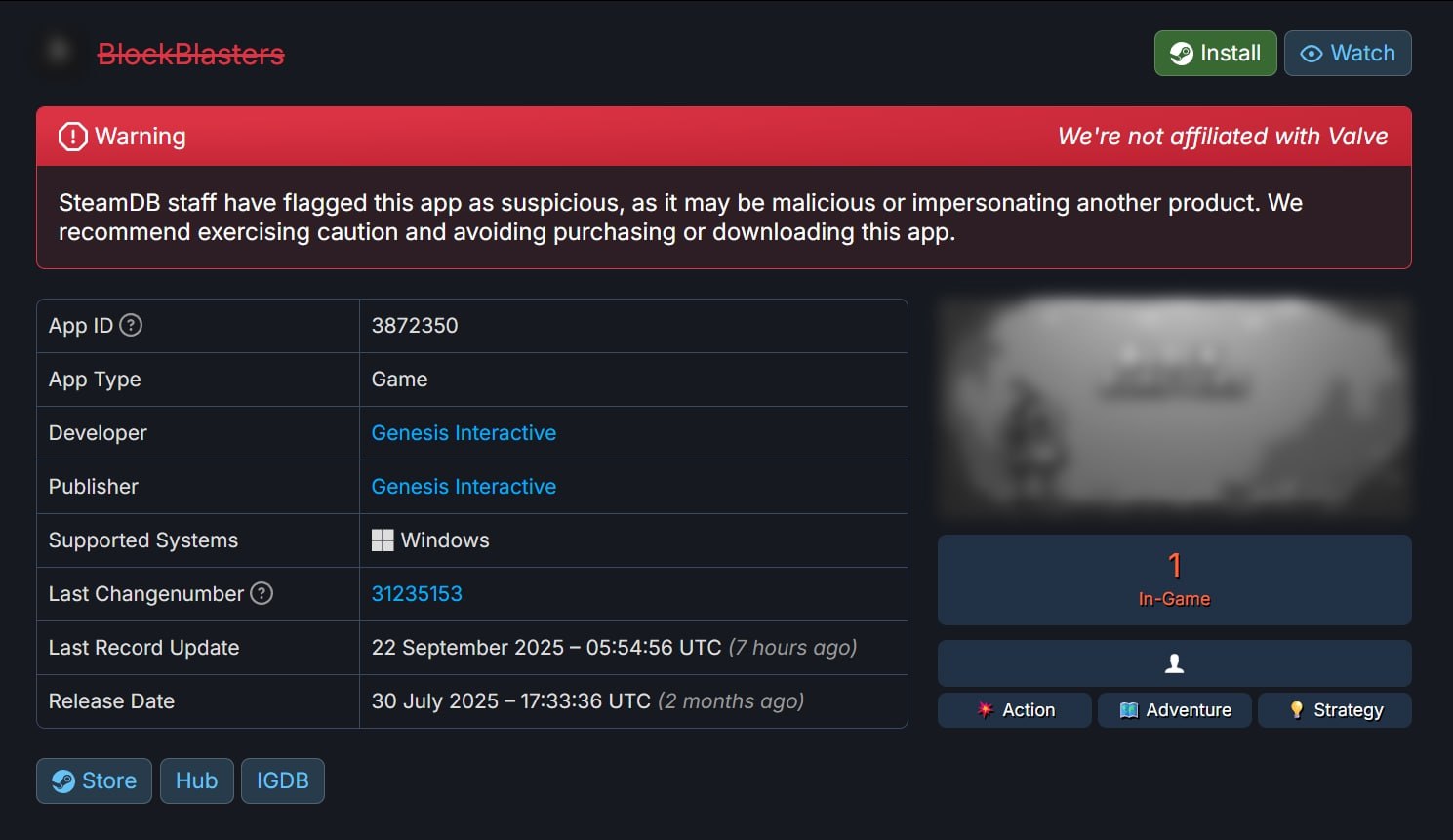1453x840 pixels.
Task: Click the blurred app icon beside BlockBlasters title
Action: pos(60,52)
